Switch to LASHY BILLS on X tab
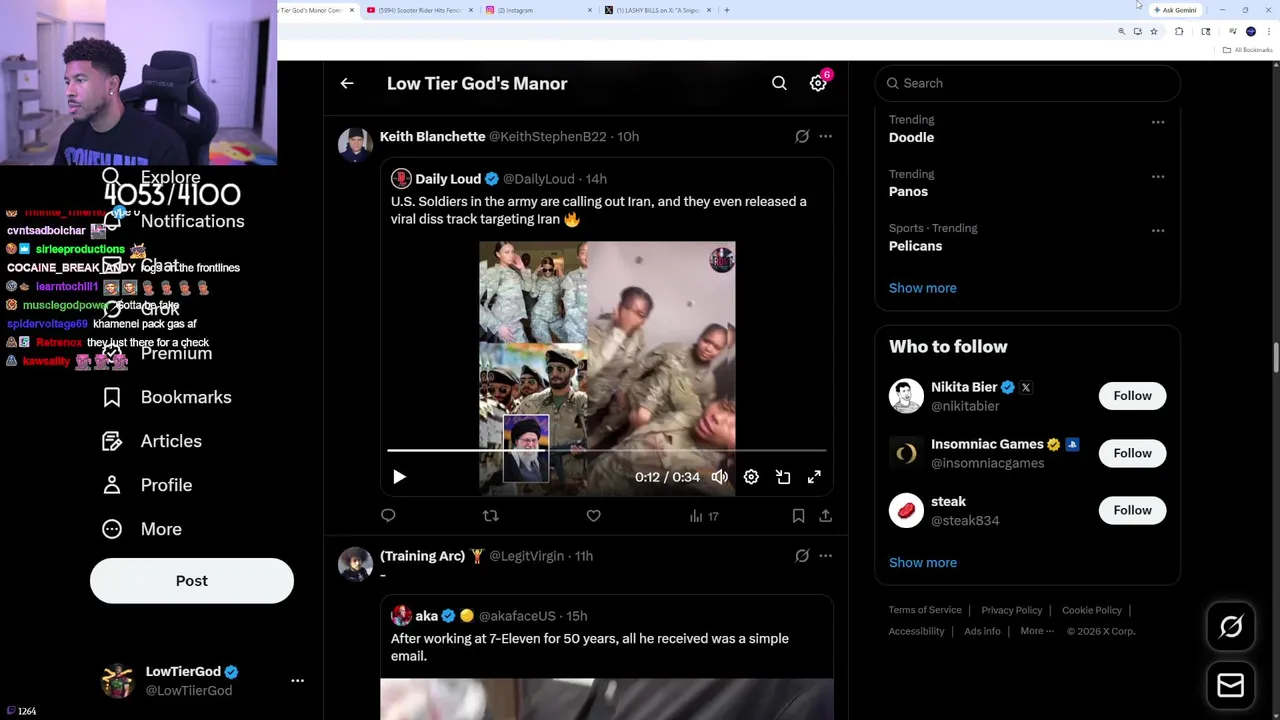1280x720 pixels. (x=658, y=10)
